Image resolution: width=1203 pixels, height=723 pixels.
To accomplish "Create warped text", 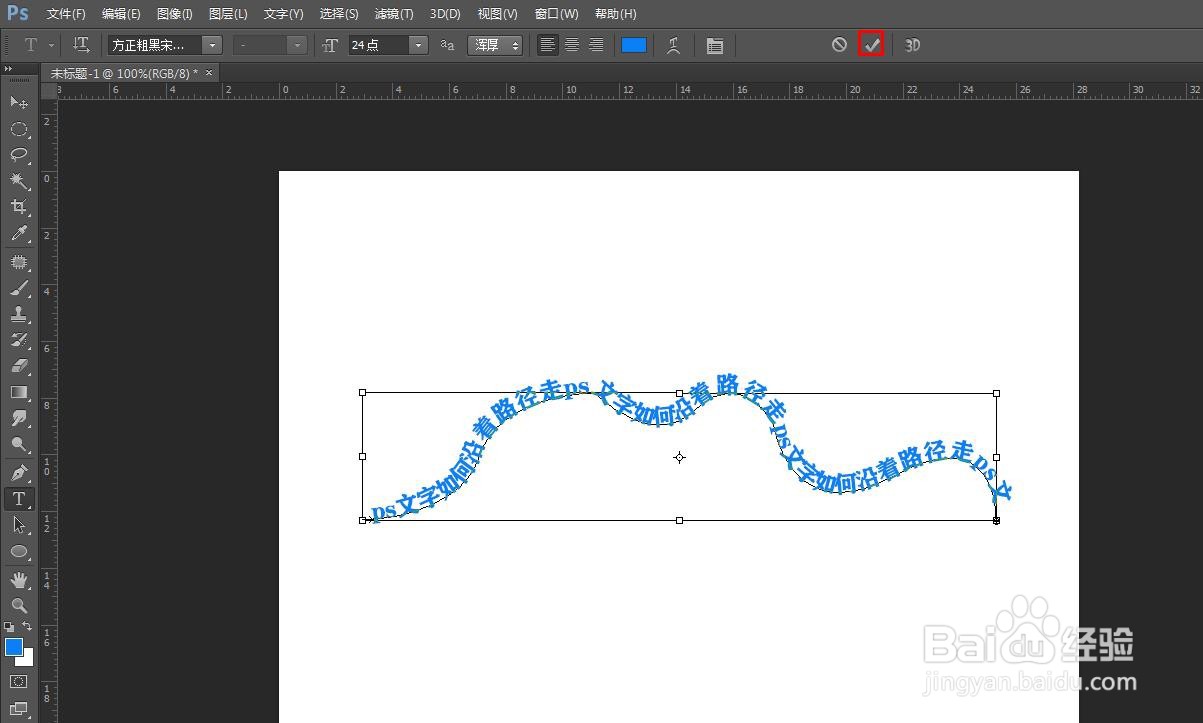I will click(x=674, y=45).
